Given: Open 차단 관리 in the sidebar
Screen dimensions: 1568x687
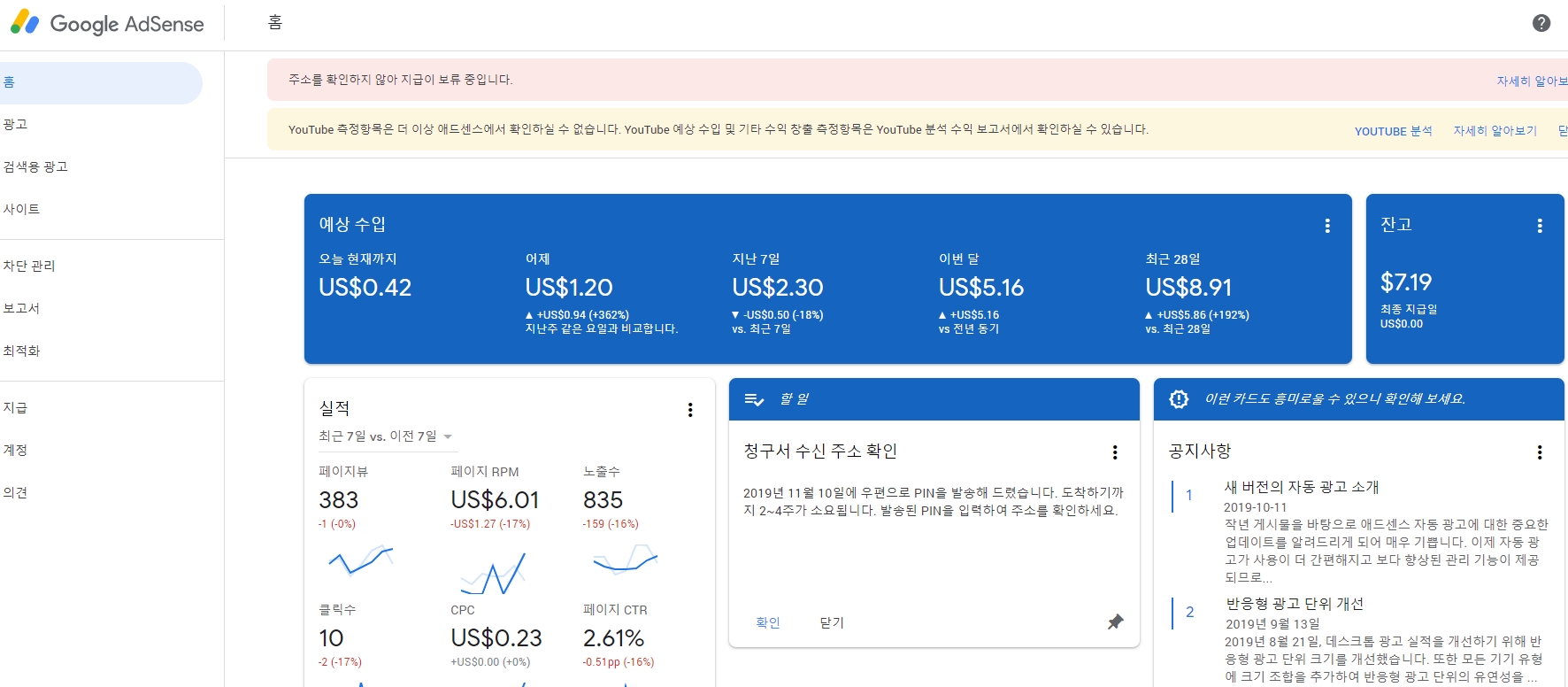Looking at the screenshot, I should click(29, 266).
